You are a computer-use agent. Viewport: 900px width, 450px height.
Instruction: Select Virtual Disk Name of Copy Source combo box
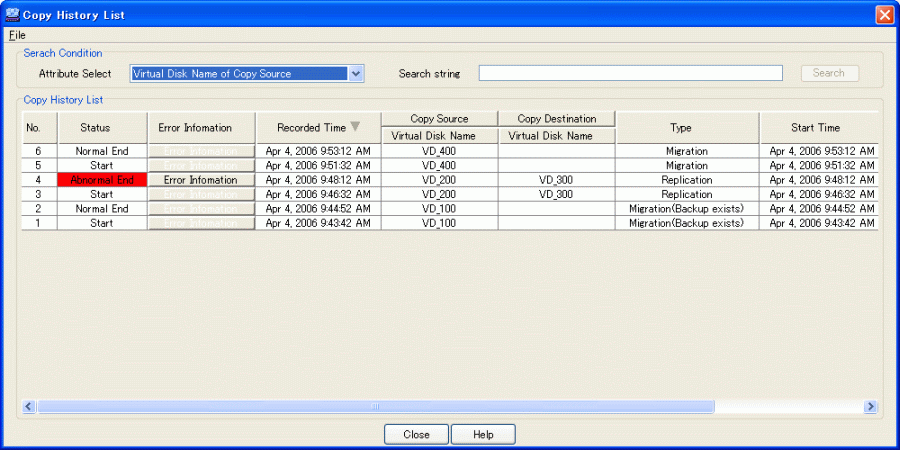tap(239, 73)
